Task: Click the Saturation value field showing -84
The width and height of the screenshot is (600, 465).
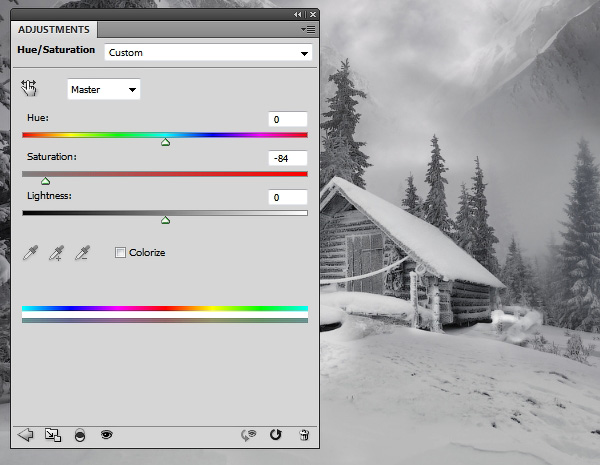Action: 288,158
